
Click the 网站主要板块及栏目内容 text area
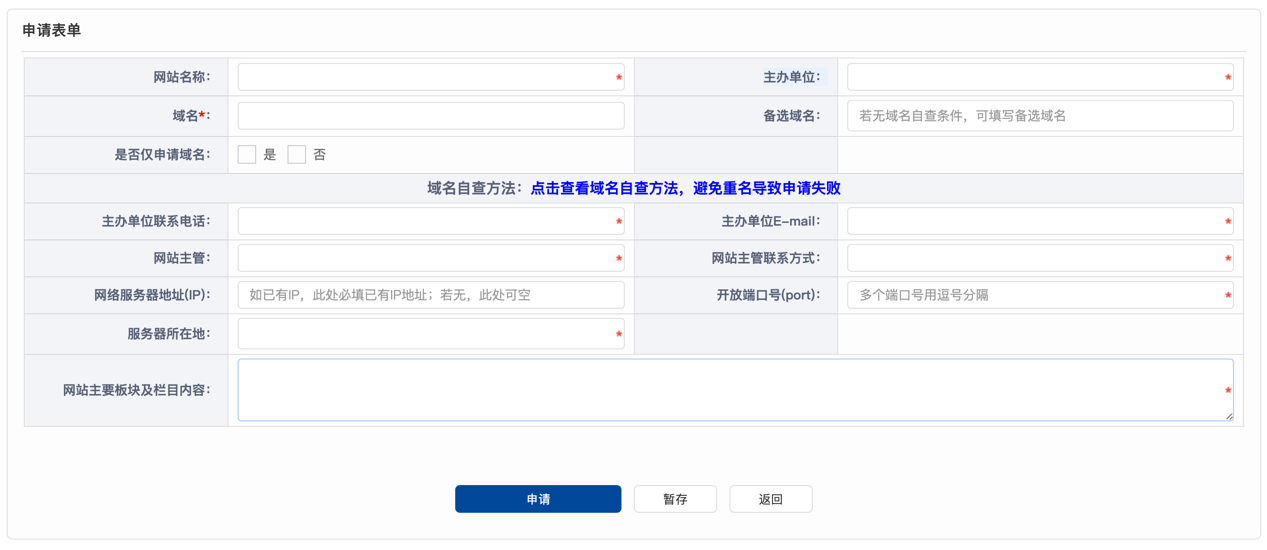click(x=735, y=390)
